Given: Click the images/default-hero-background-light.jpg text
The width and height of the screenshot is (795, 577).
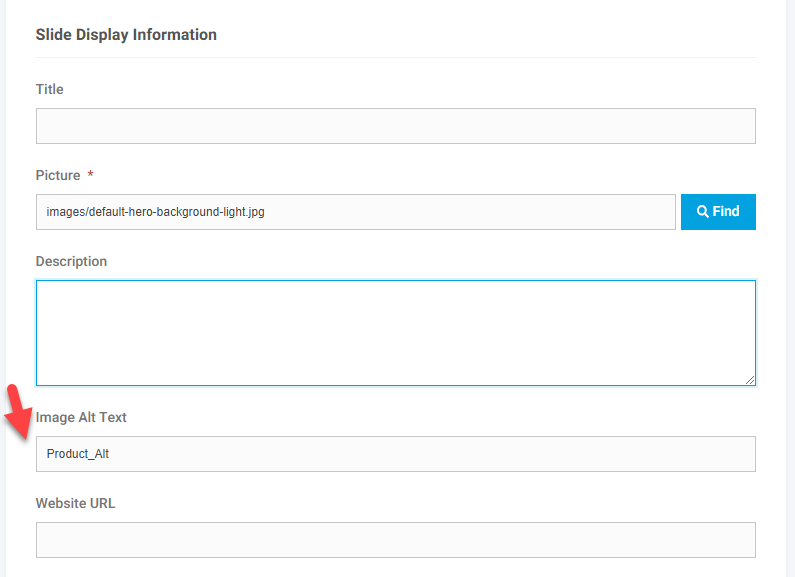Looking at the screenshot, I should 155,212.
